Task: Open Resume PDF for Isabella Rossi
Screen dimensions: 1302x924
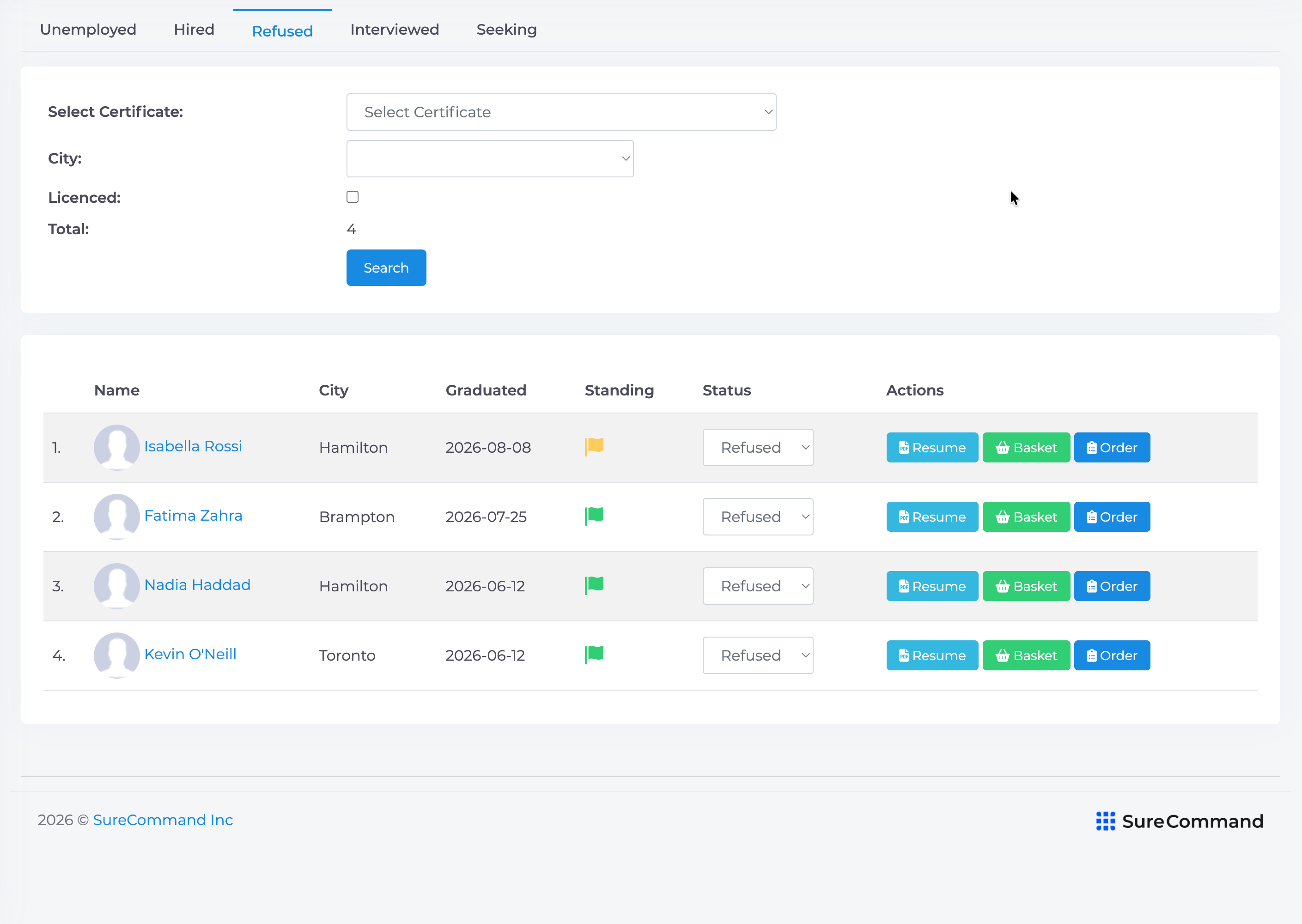Action: pyautogui.click(x=932, y=447)
